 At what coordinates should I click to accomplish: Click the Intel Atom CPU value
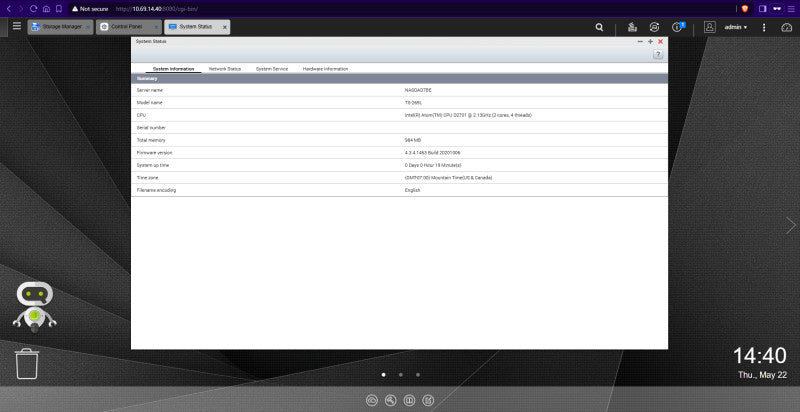[468, 115]
